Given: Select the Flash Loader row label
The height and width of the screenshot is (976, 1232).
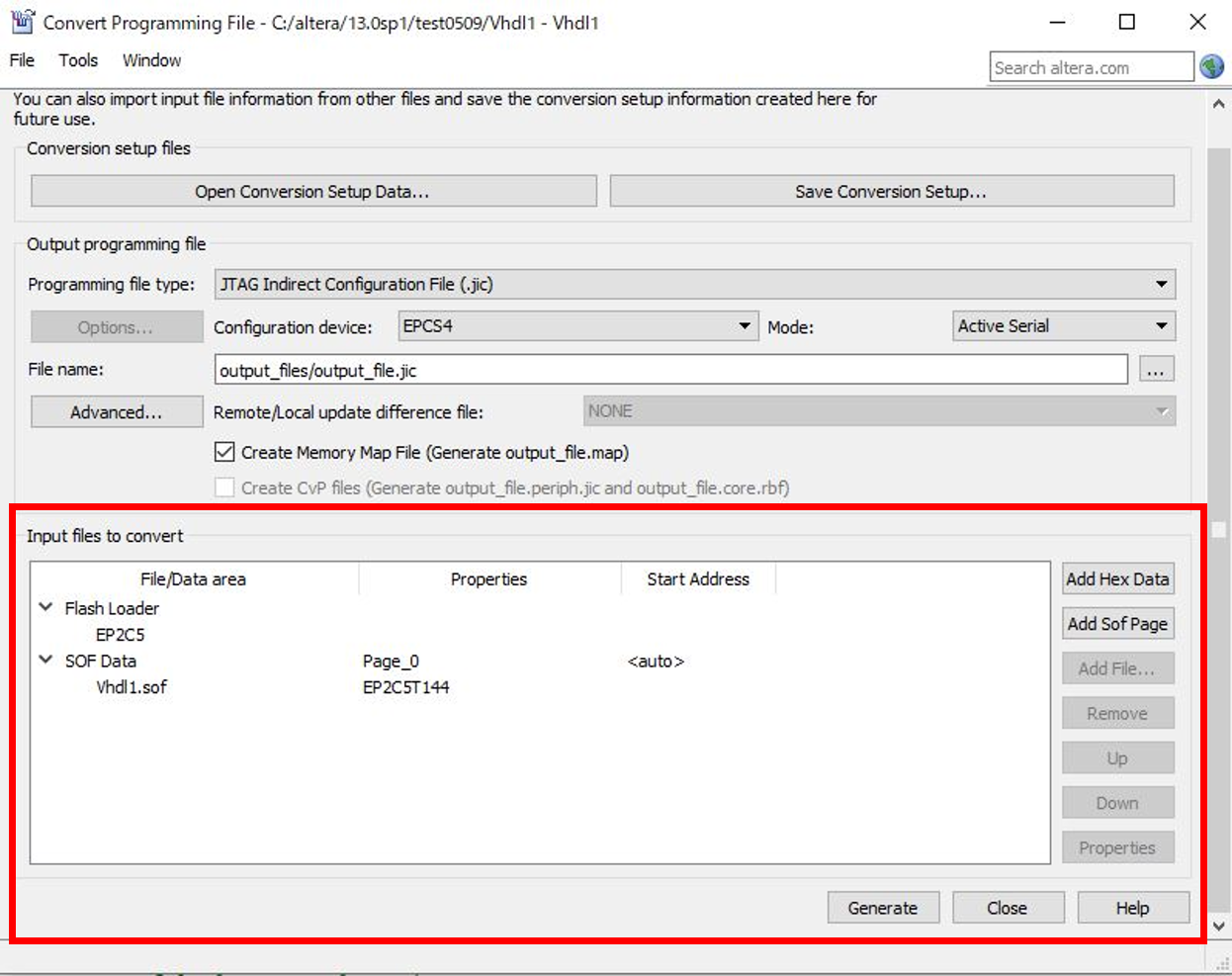Looking at the screenshot, I should (112, 608).
